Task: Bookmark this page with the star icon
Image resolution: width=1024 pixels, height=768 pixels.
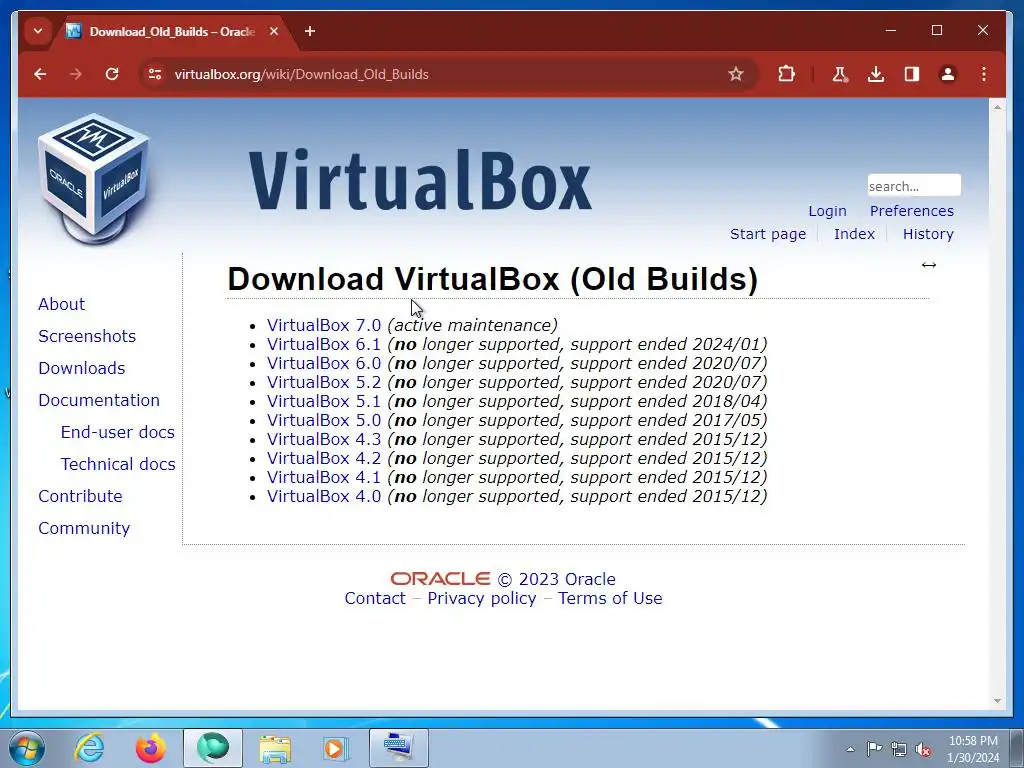Action: (736, 74)
